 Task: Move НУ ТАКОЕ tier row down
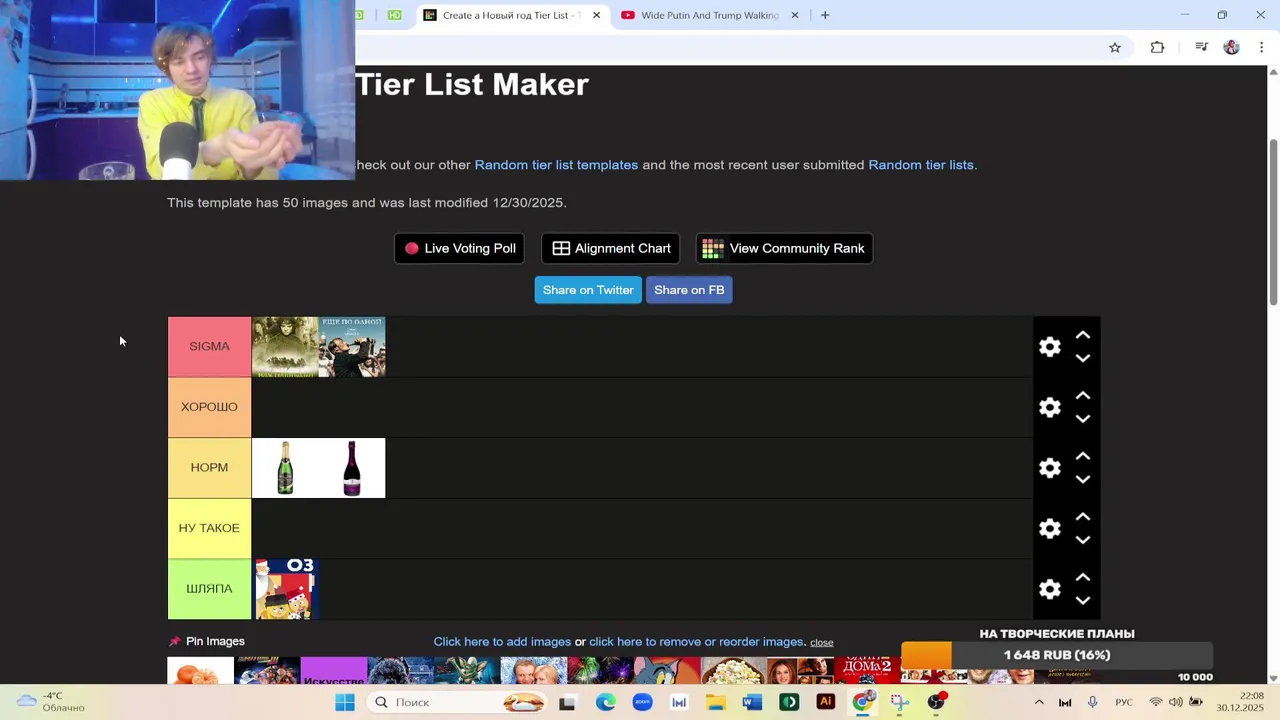coord(1082,540)
